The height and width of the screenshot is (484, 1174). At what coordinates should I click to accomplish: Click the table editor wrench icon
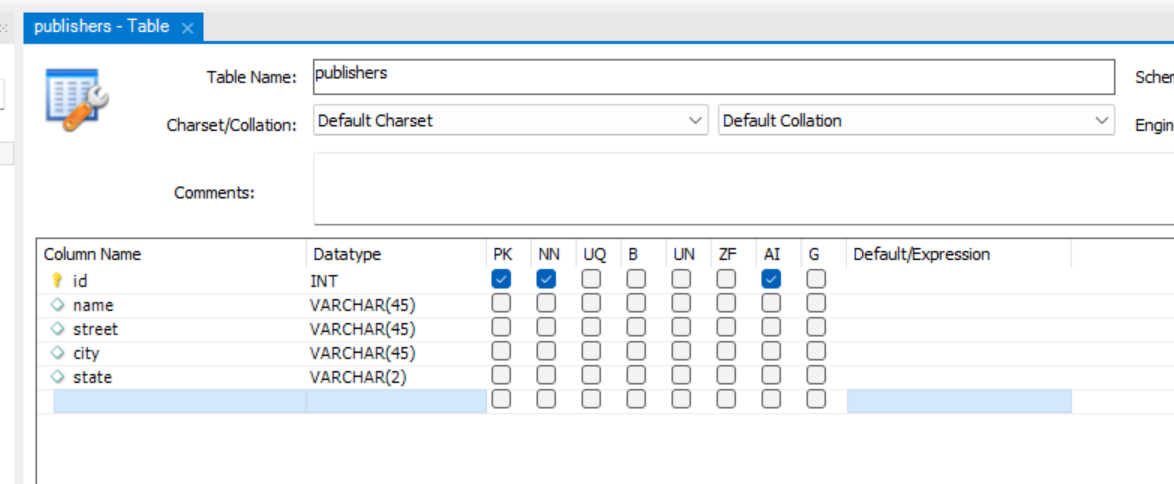[77, 100]
